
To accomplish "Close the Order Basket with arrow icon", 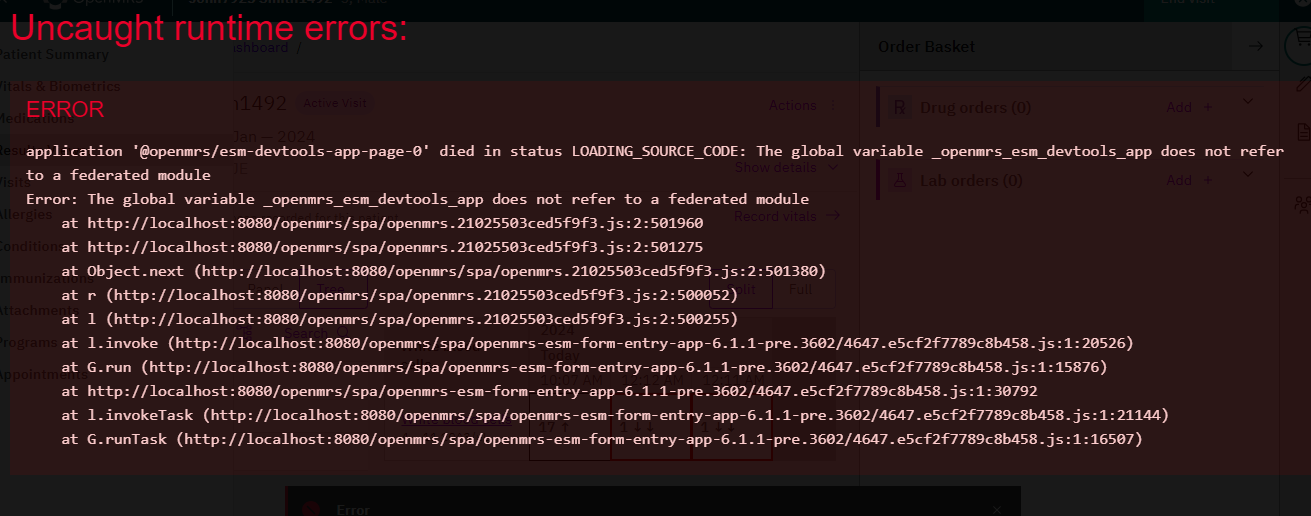I will pyautogui.click(x=1256, y=46).
